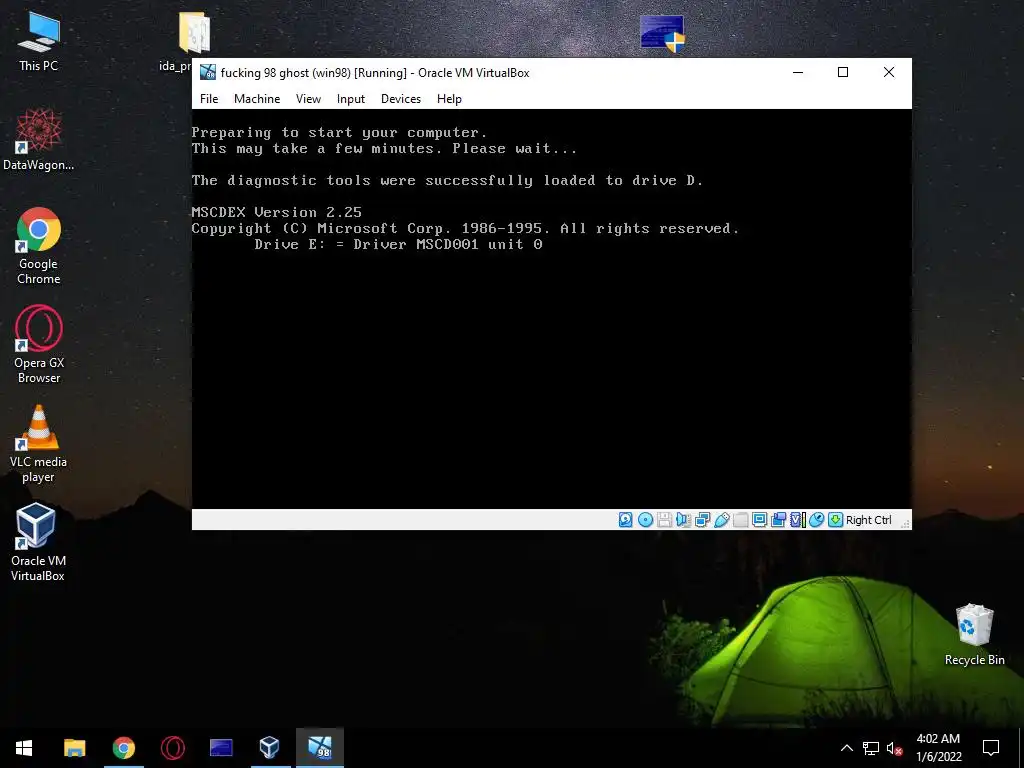1024x768 pixels.
Task: Open the taskbar clock showing 4:02 AM
Action: click(x=938, y=748)
